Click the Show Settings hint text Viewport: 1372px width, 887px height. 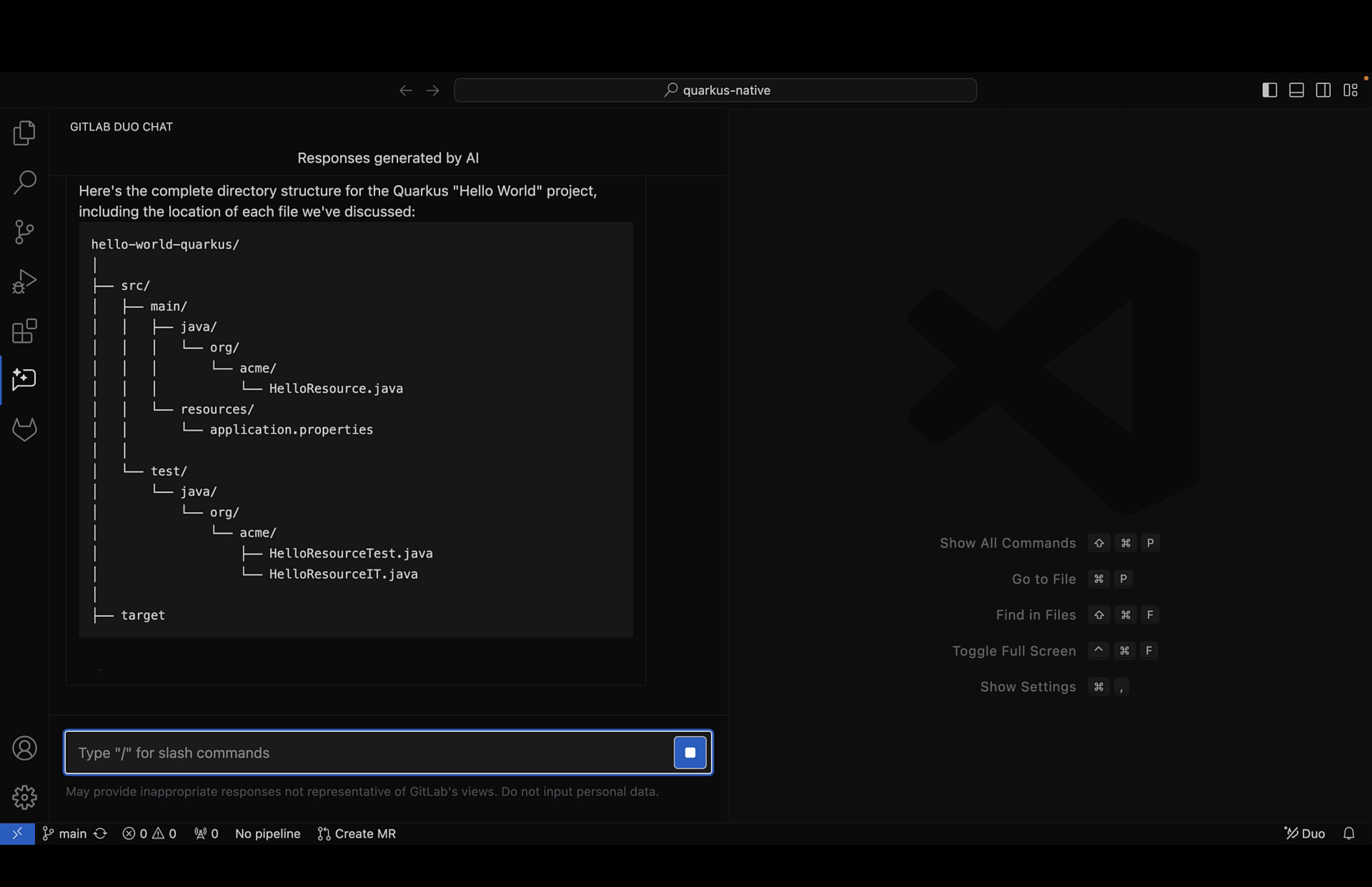[1028, 687]
